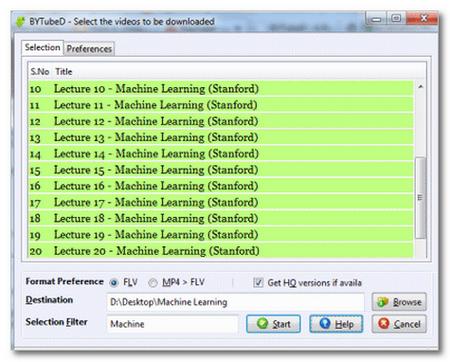Screen dimensions: 450x362
Task: Maximize the BYTubeD window
Action: click(396, 18)
